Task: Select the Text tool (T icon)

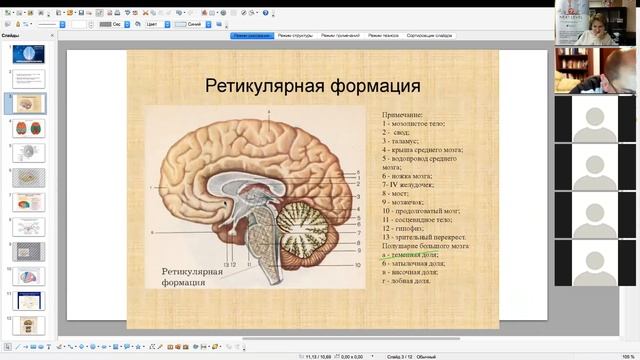Action: [x=49, y=347]
